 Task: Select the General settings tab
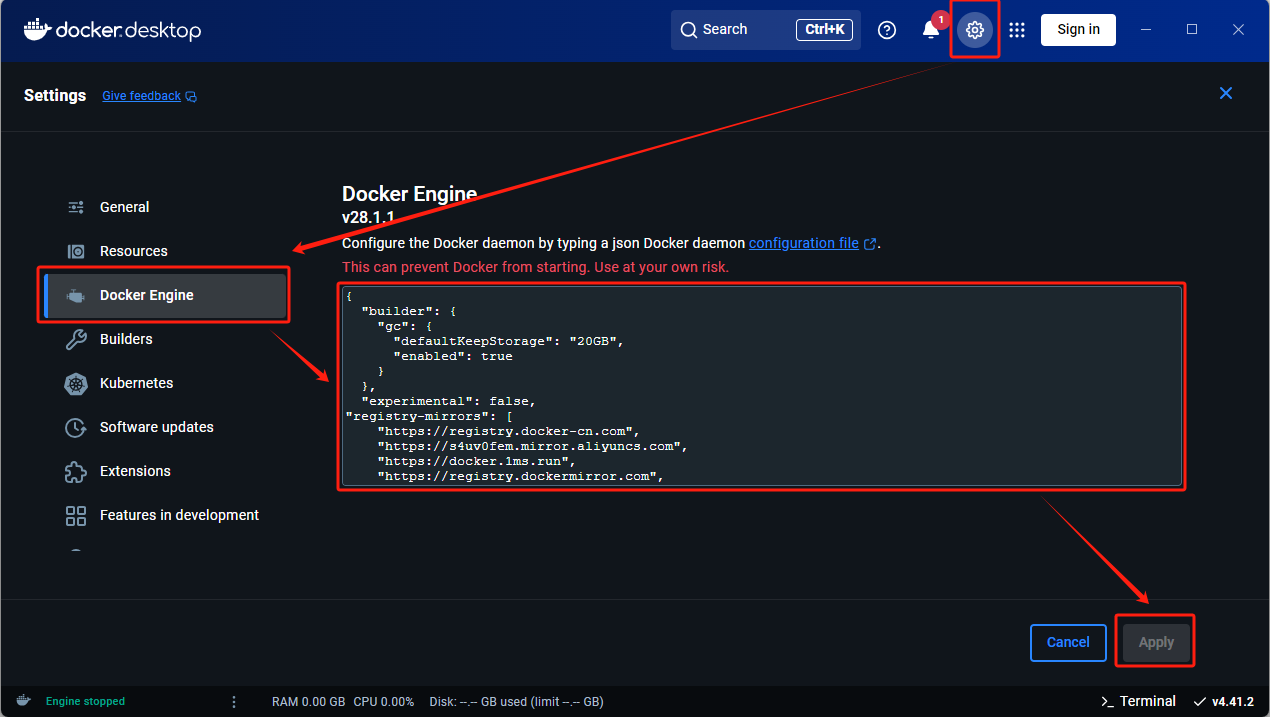coord(124,207)
